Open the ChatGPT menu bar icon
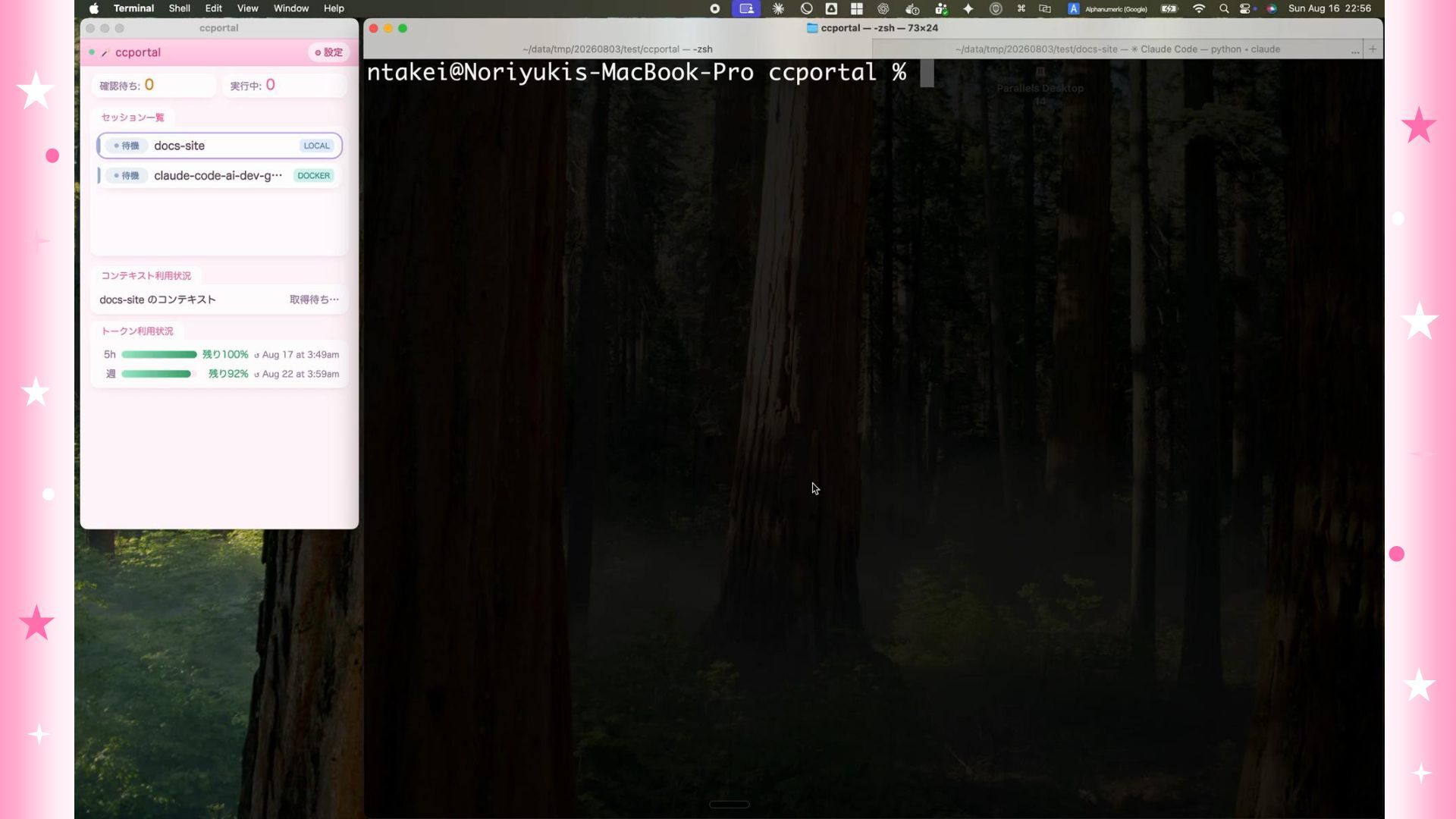Screen dimensions: 1456x819 (883, 8)
